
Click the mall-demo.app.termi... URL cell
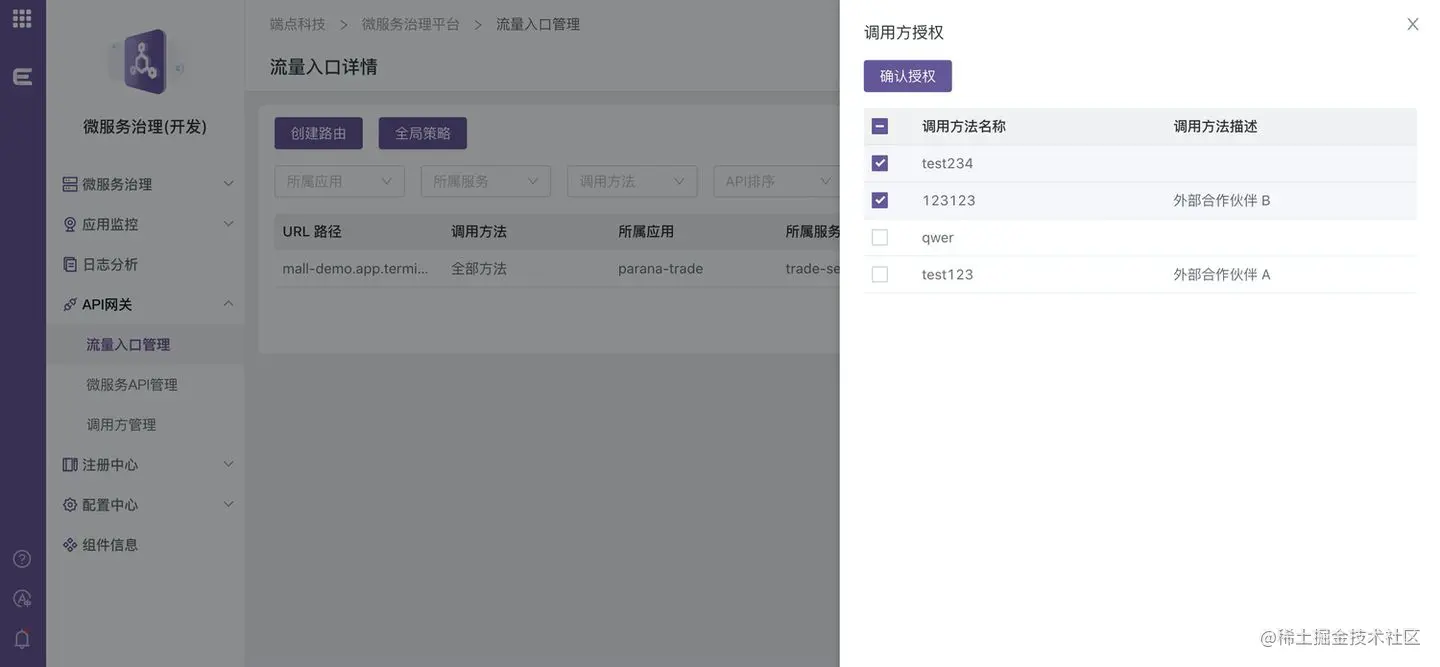[x=355, y=268]
